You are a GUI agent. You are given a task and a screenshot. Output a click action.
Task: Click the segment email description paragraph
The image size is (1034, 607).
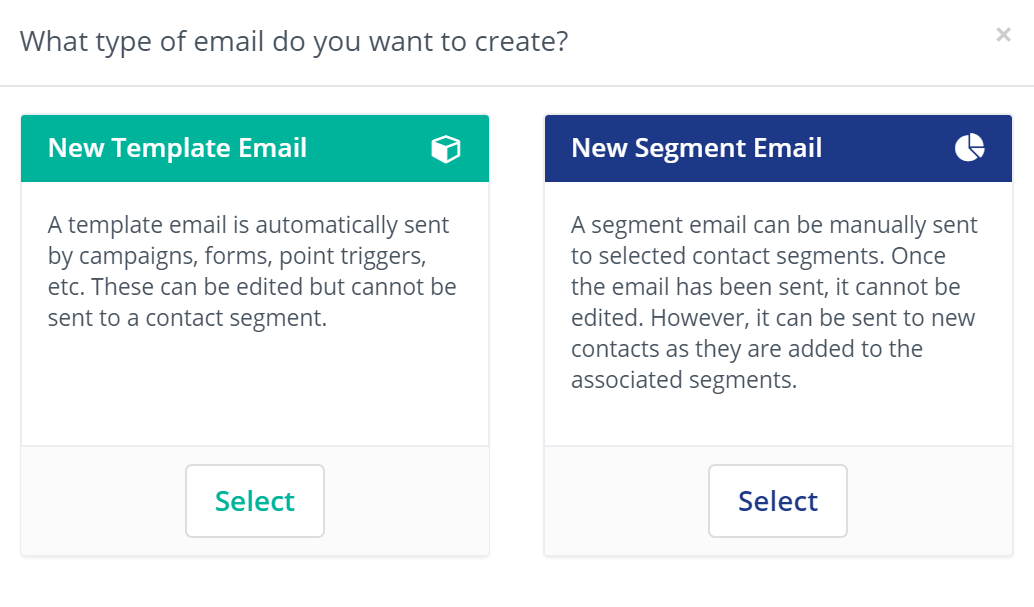click(774, 302)
